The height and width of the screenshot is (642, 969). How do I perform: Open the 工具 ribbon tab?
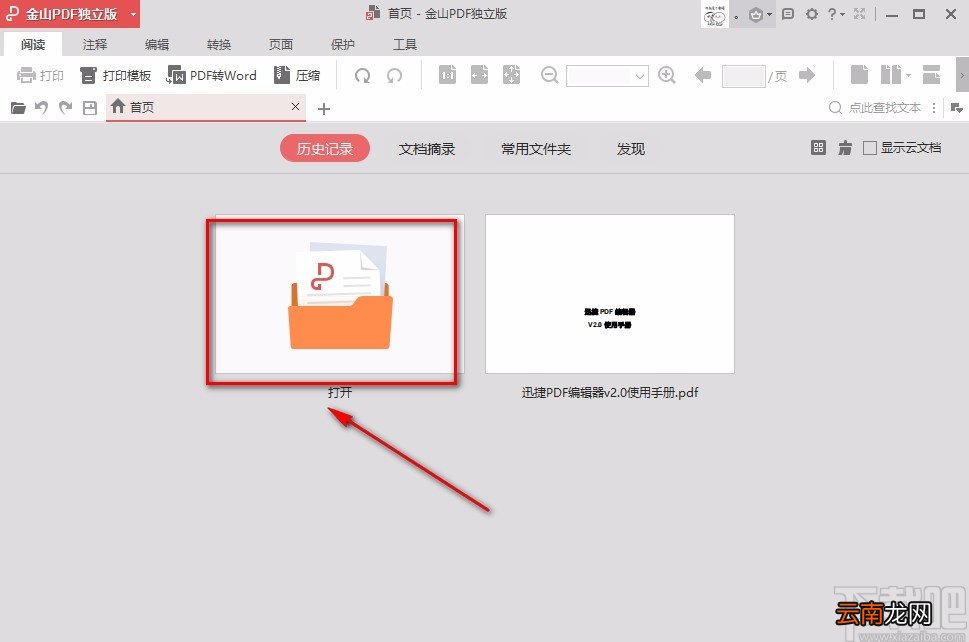coord(405,44)
